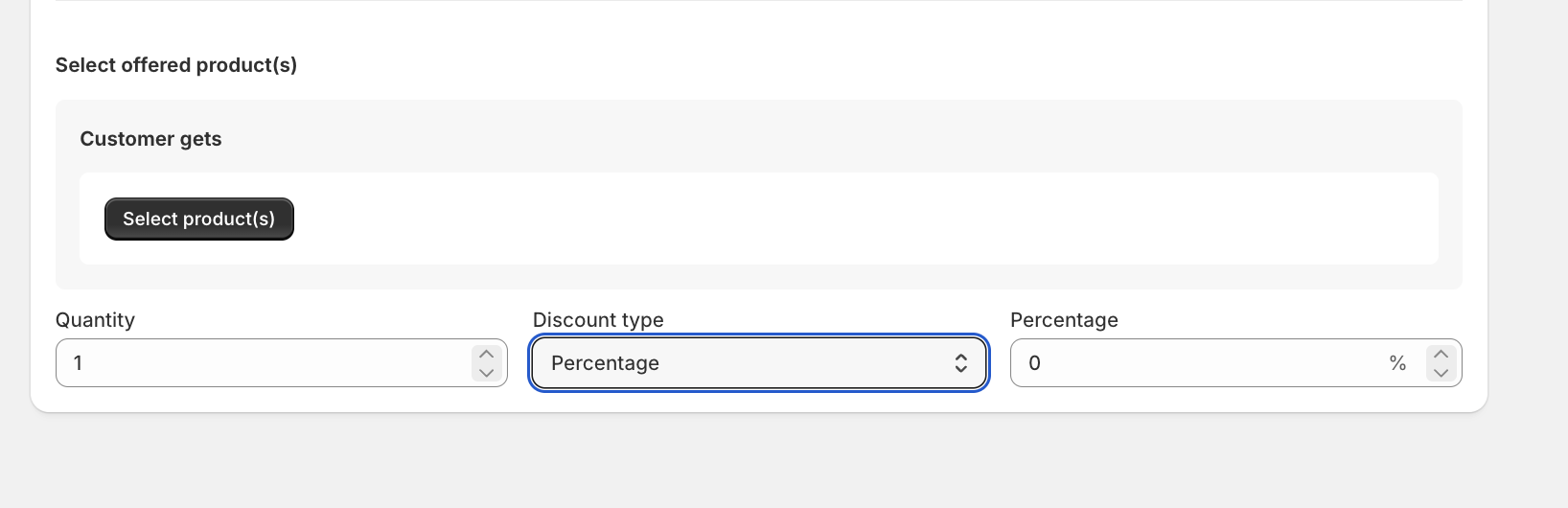This screenshot has width=1568, height=508.
Task: Focus the Quantity input field
Action: pos(268,363)
